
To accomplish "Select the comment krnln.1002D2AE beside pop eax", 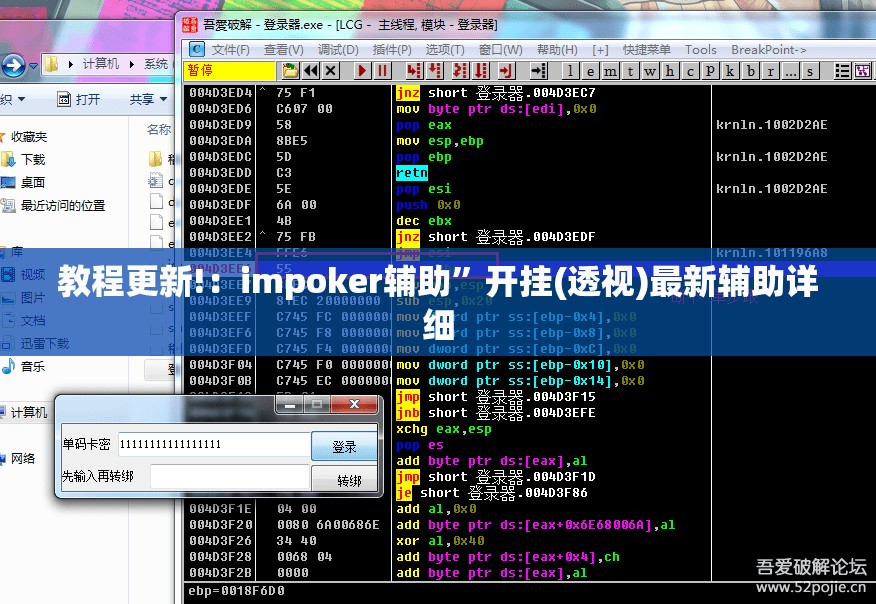I will pos(772,125).
